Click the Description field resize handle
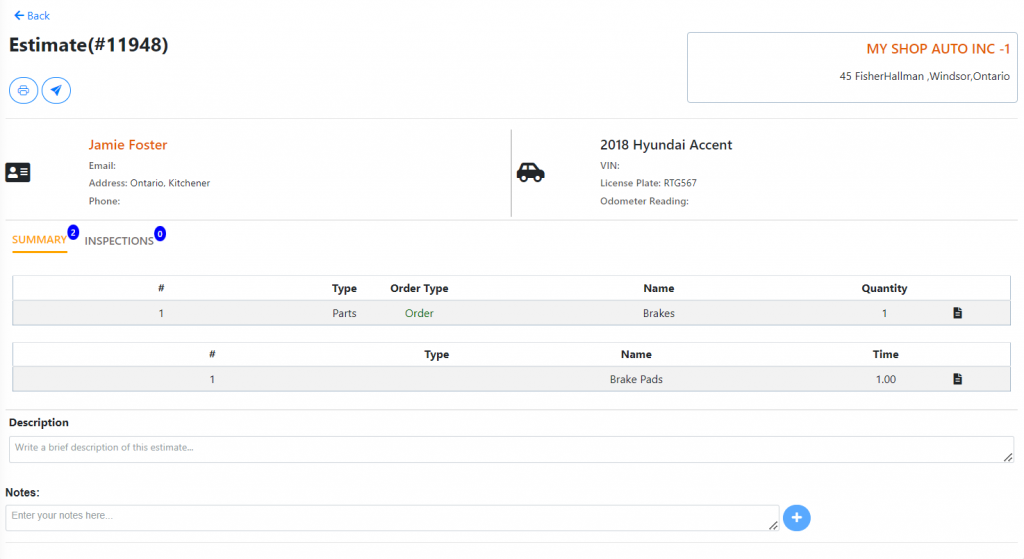Screen dimensions: 1024x559 1008,457
